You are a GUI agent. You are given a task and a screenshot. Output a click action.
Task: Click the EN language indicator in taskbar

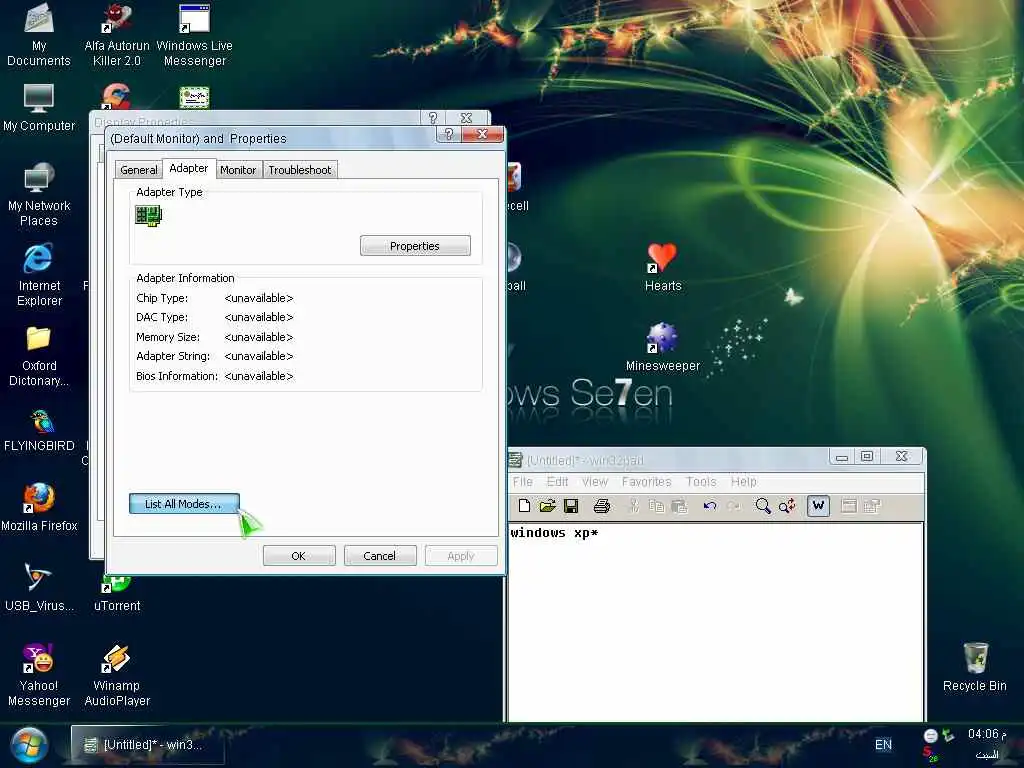[x=883, y=744]
